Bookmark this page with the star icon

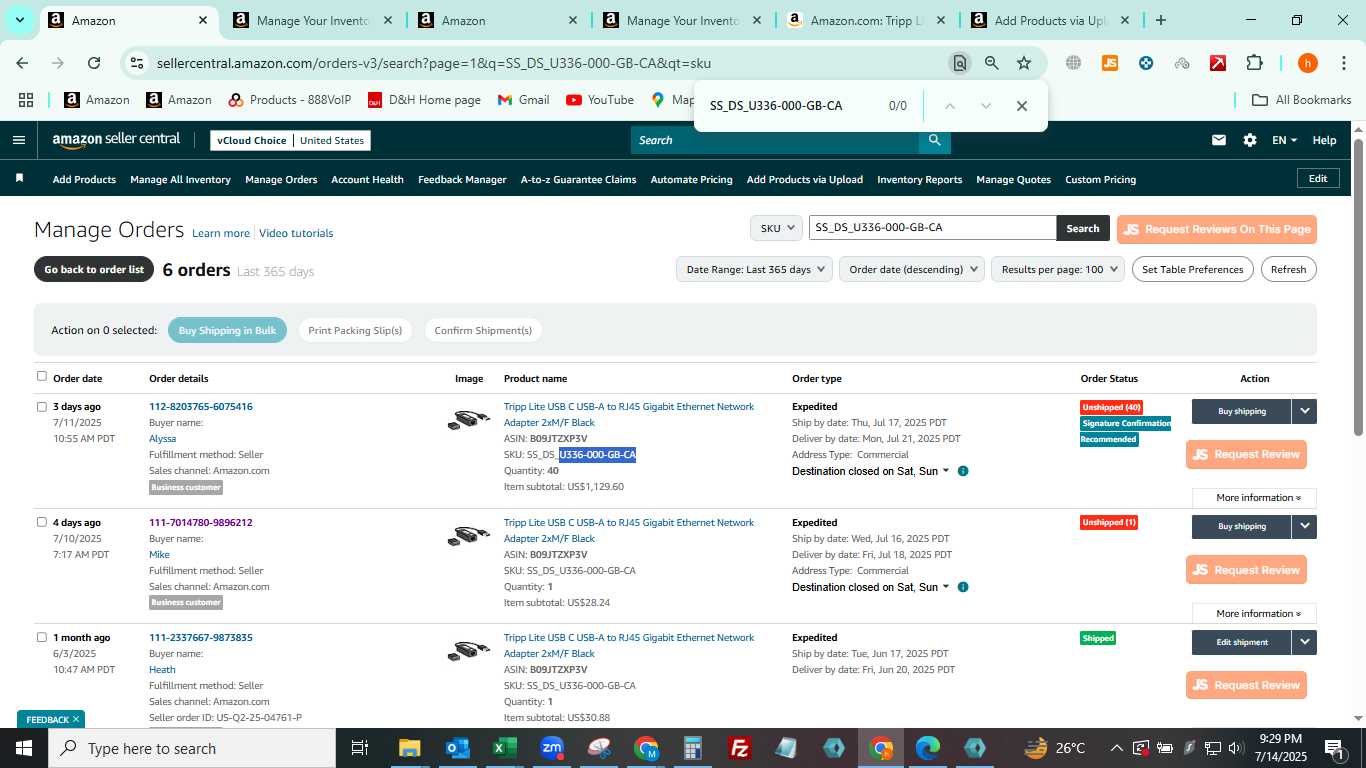1024,63
